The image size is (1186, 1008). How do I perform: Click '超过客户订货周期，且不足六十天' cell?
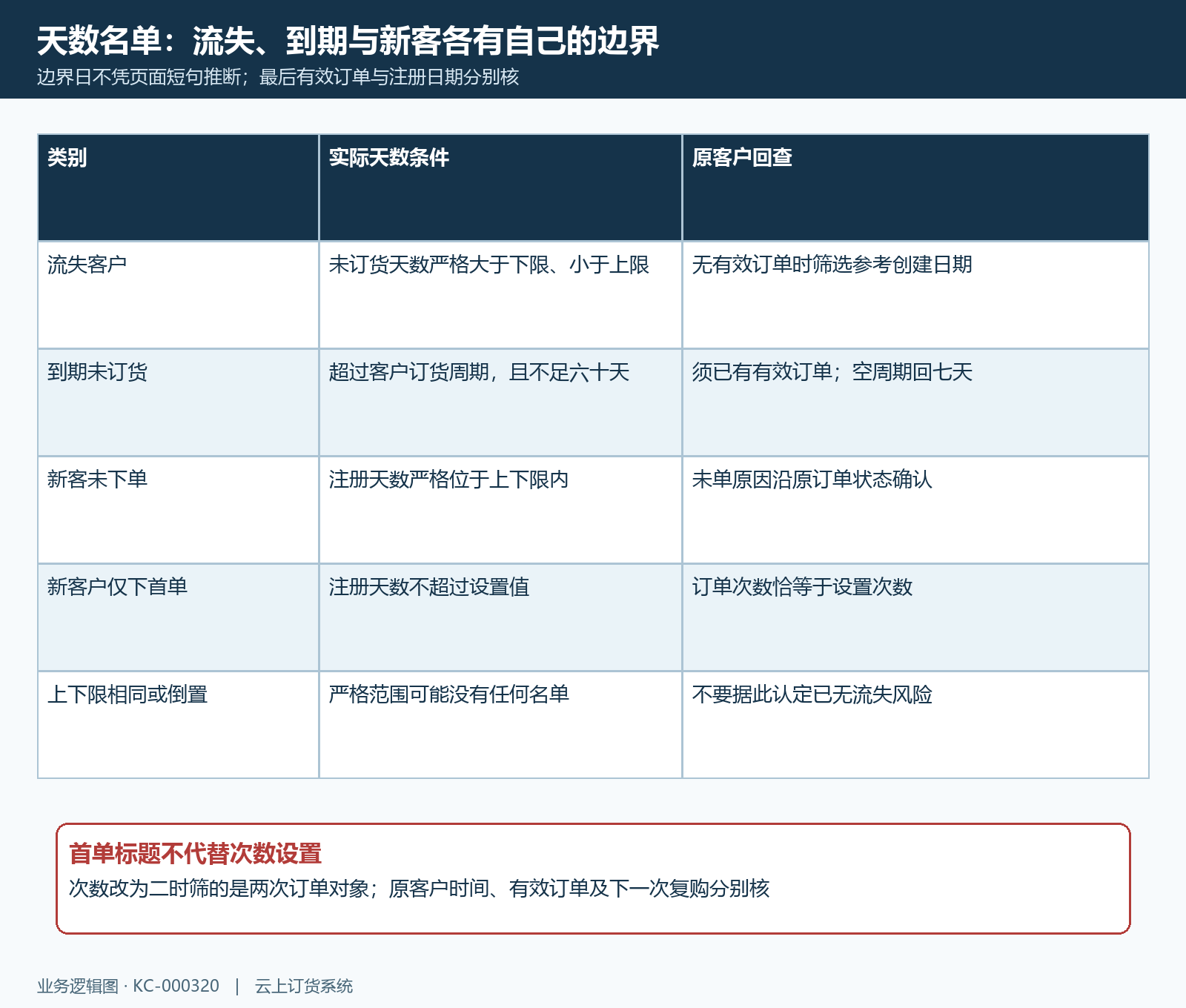tap(500, 402)
